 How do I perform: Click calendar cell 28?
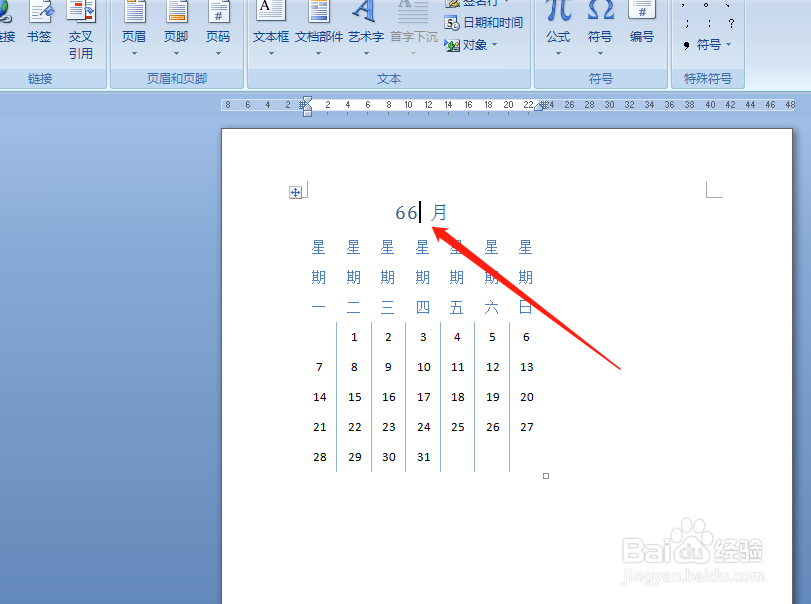[x=320, y=457]
